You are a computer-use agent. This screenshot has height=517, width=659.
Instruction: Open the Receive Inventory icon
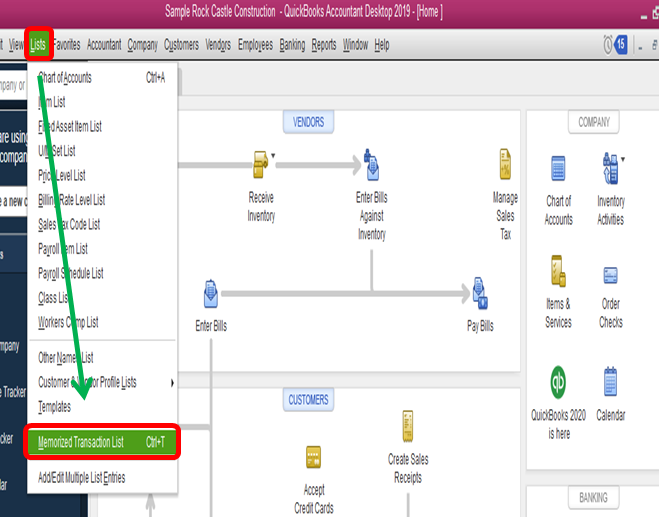click(x=260, y=165)
